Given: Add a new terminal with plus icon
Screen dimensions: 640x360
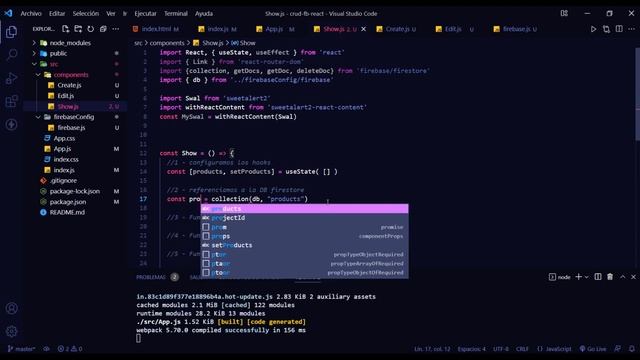Looking at the screenshot, I should coord(578,277).
